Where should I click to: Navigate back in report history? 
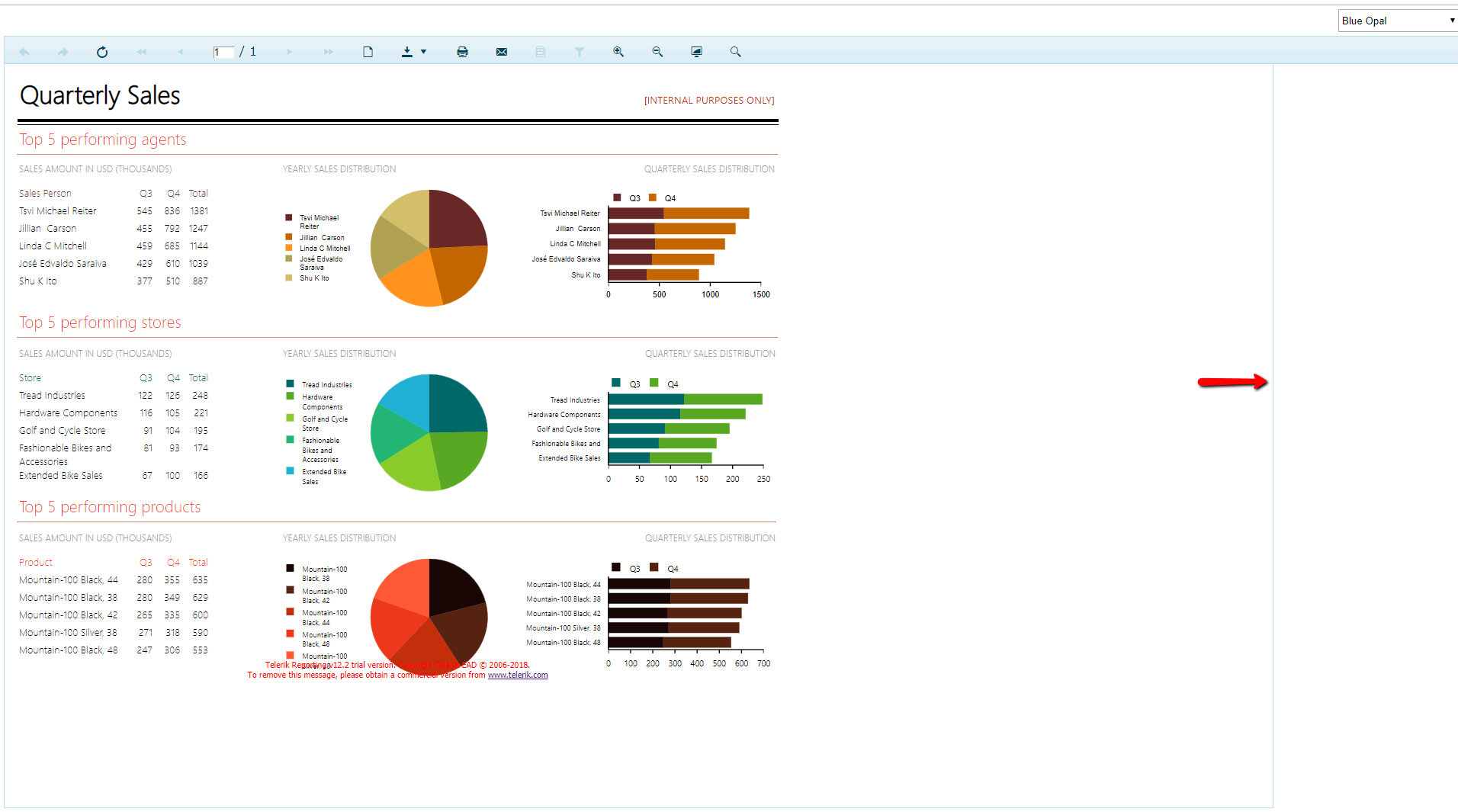[x=24, y=52]
